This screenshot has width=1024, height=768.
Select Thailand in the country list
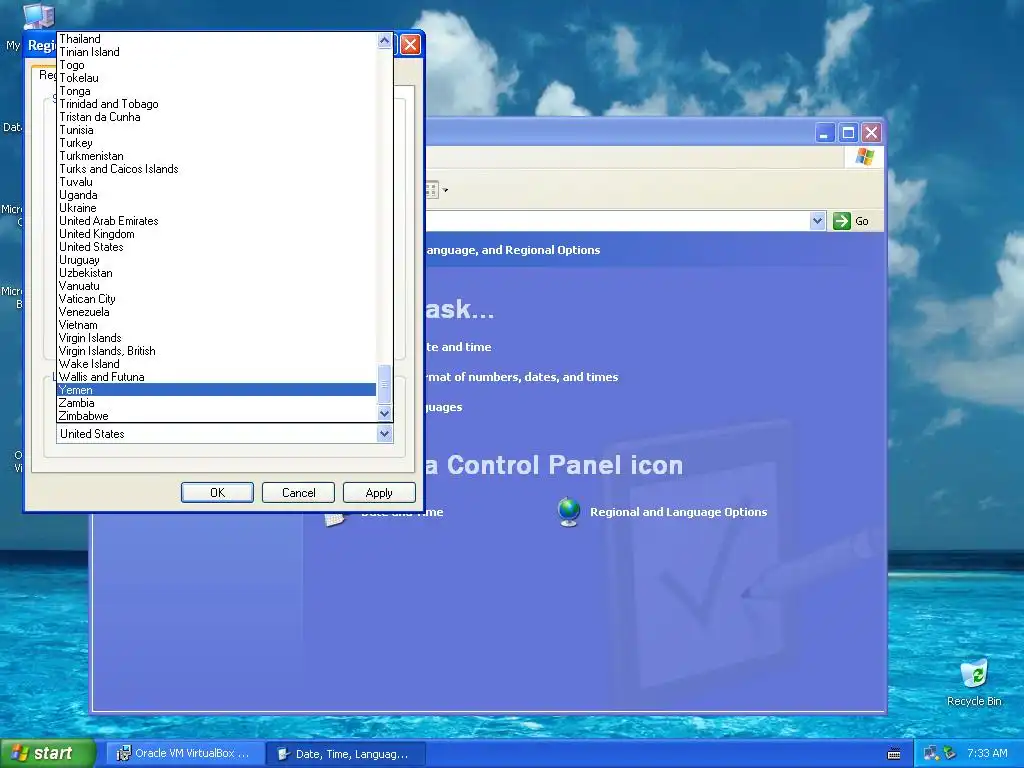[217, 39]
